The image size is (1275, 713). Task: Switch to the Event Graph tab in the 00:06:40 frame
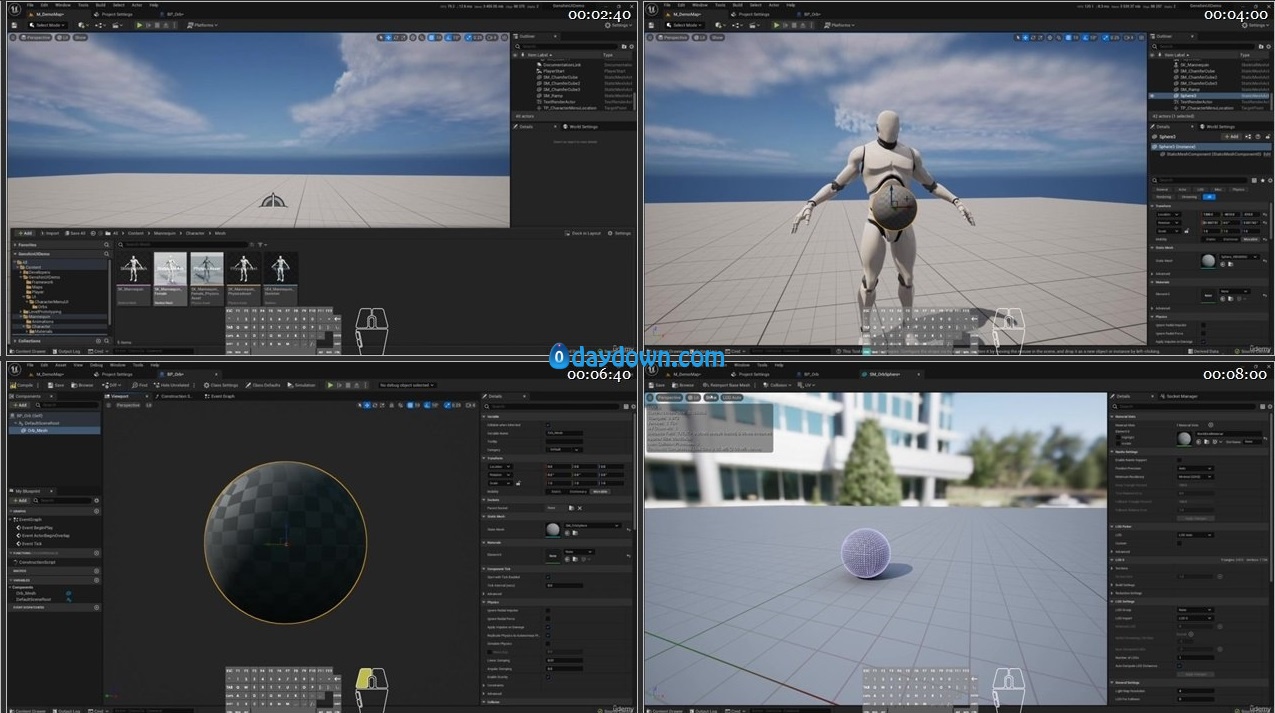pos(220,396)
